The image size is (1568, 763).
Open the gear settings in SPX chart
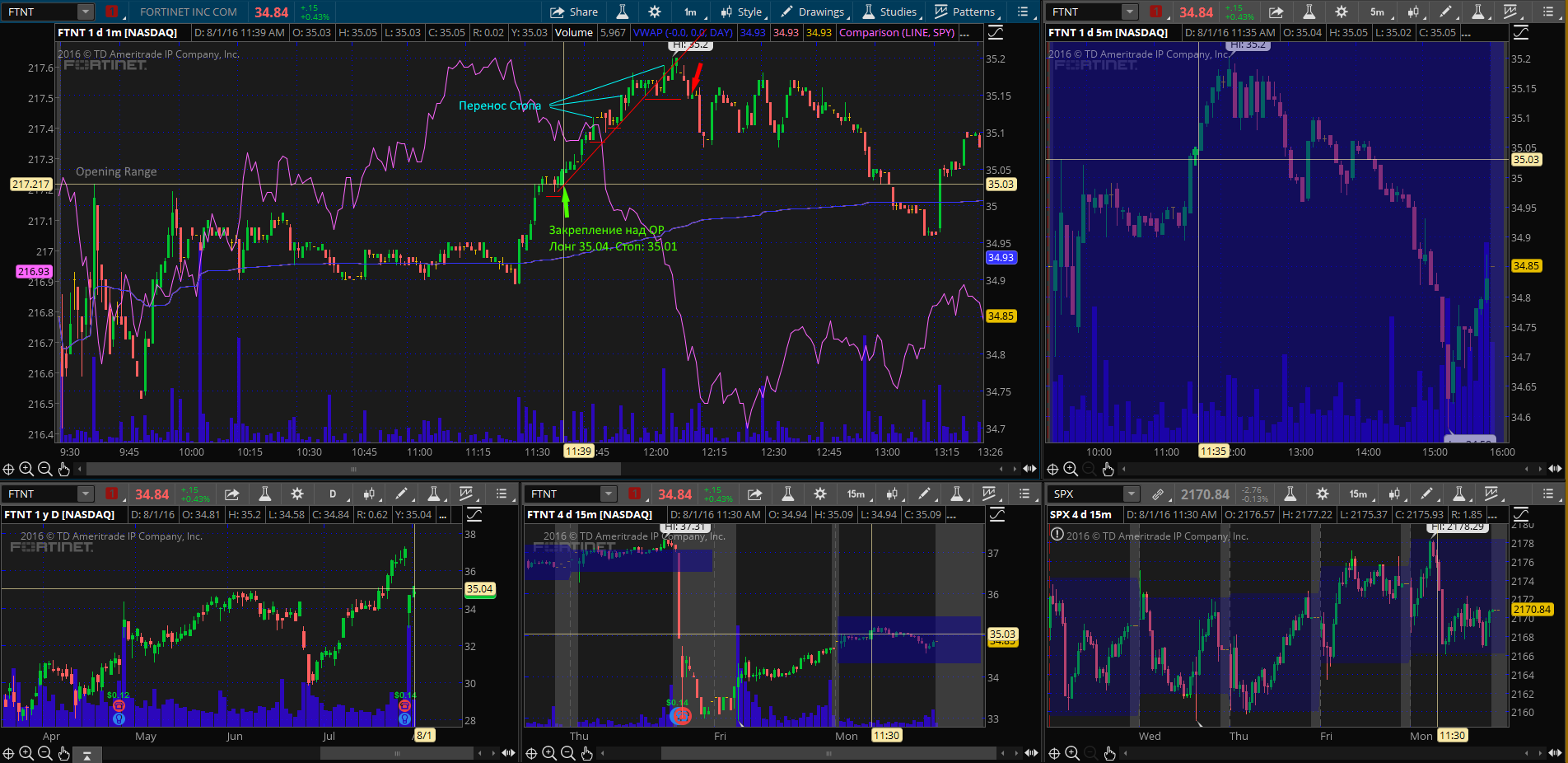pos(1323,494)
